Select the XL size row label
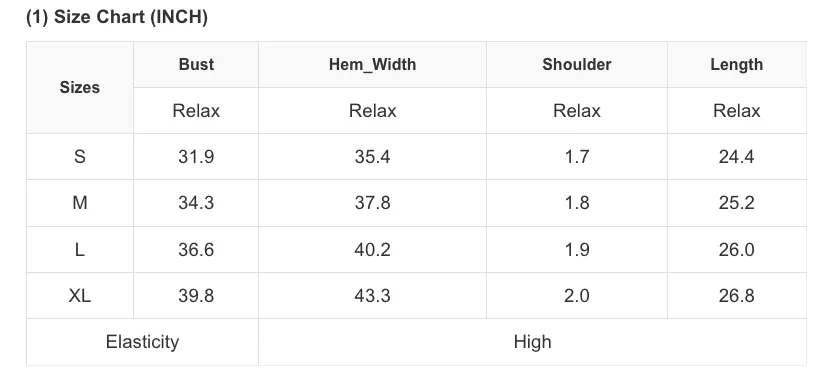 pos(79,296)
